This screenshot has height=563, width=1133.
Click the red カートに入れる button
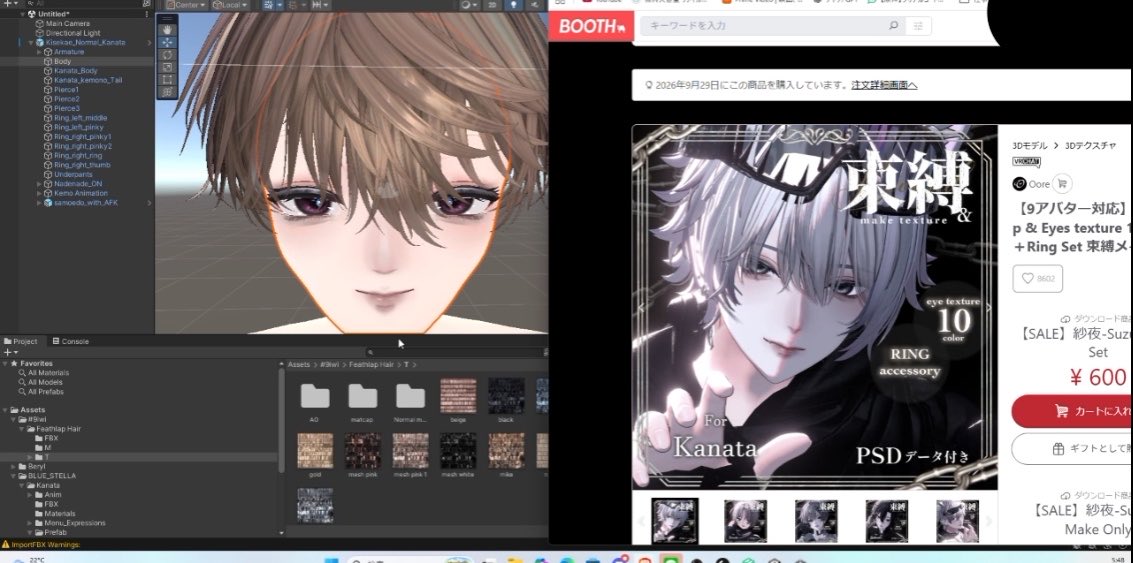1072,411
